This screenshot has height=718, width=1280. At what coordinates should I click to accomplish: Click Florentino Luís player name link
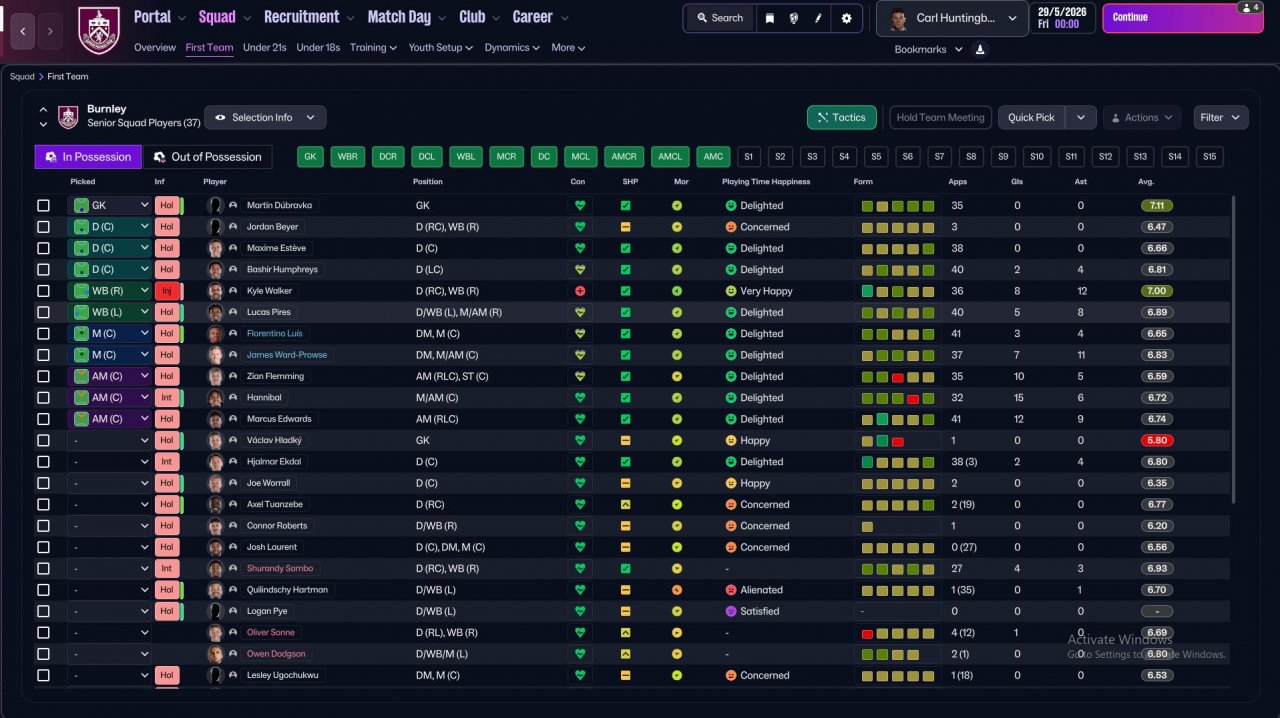[x=274, y=334]
